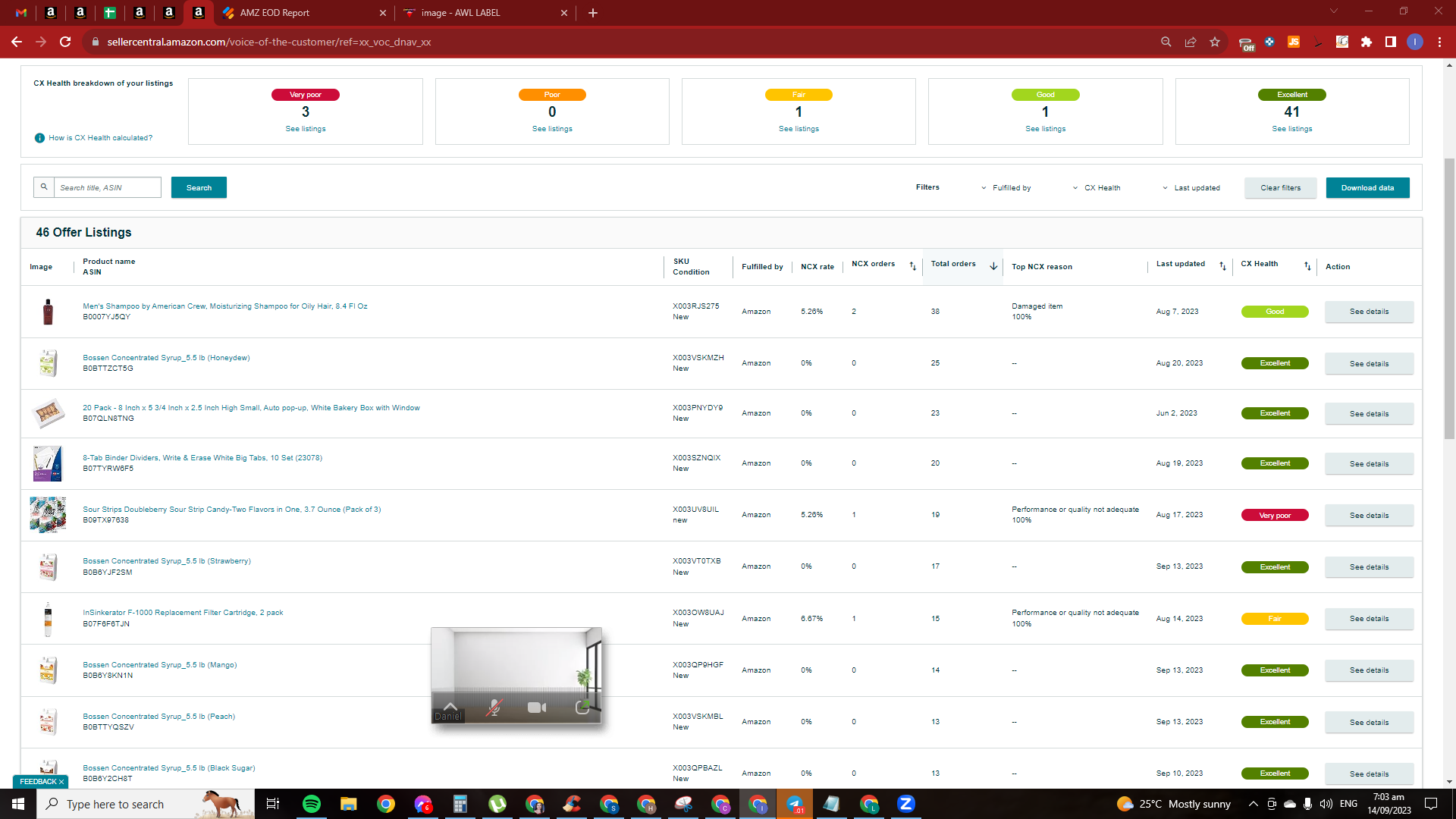Sort table by Total orders arrow
This screenshot has height=819, width=1456.
(x=993, y=266)
